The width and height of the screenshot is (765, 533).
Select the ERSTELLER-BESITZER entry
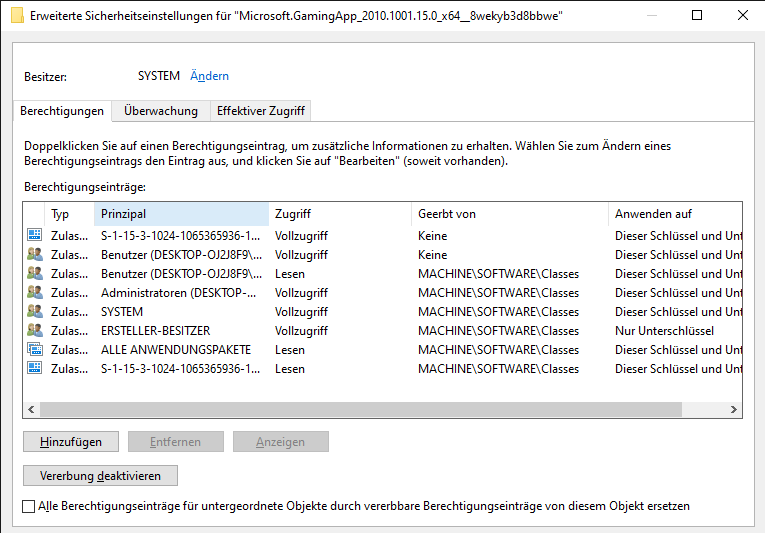coord(382,331)
